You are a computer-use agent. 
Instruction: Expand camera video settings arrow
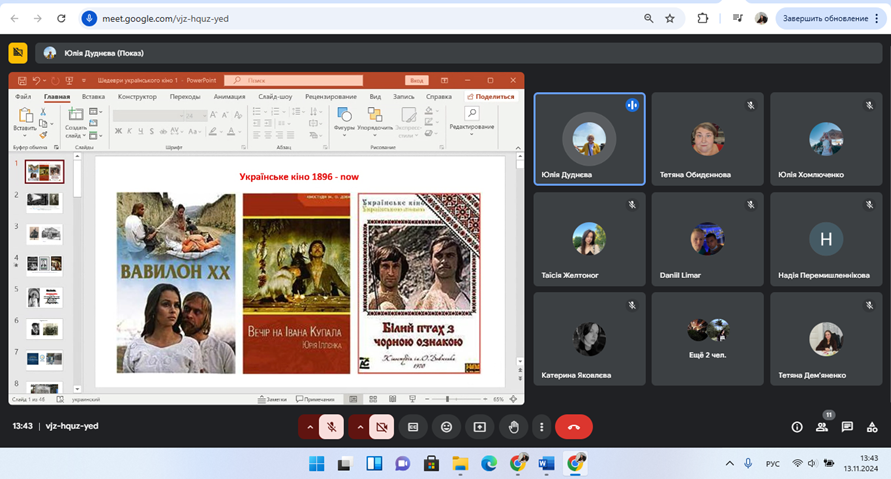click(360, 427)
